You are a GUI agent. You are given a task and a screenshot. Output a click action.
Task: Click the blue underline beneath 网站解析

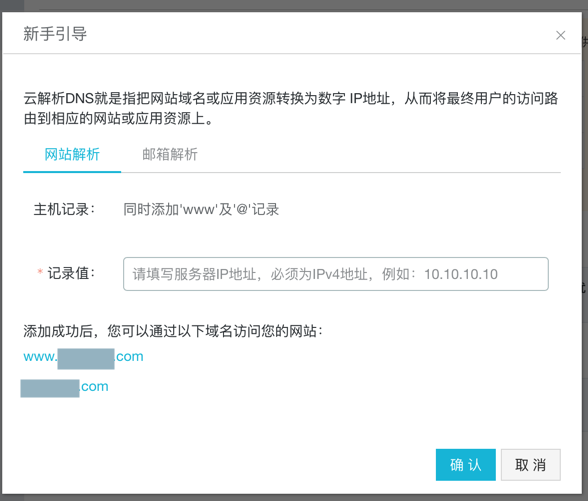(72, 172)
